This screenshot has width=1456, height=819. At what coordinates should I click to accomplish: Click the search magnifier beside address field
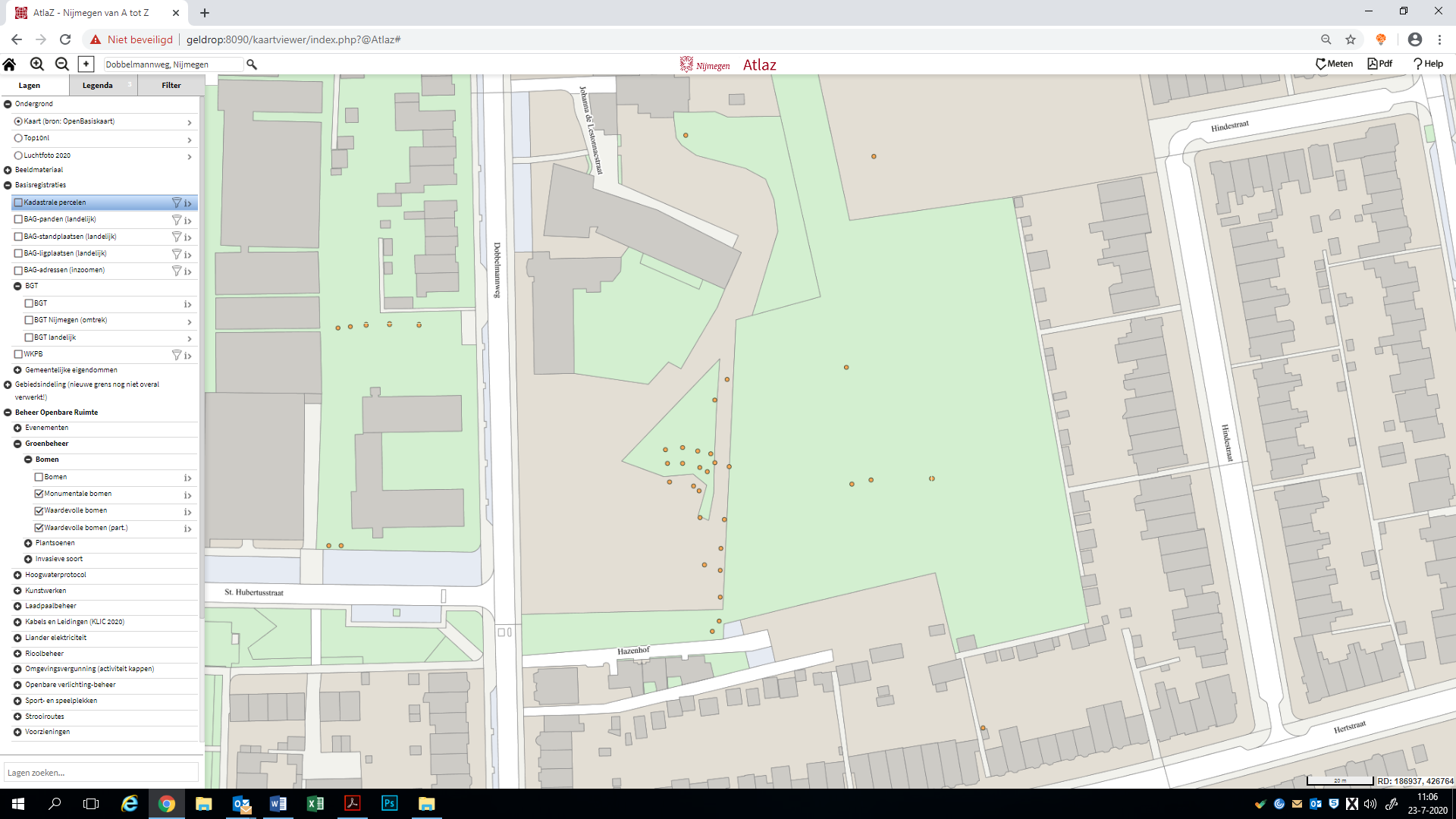252,64
